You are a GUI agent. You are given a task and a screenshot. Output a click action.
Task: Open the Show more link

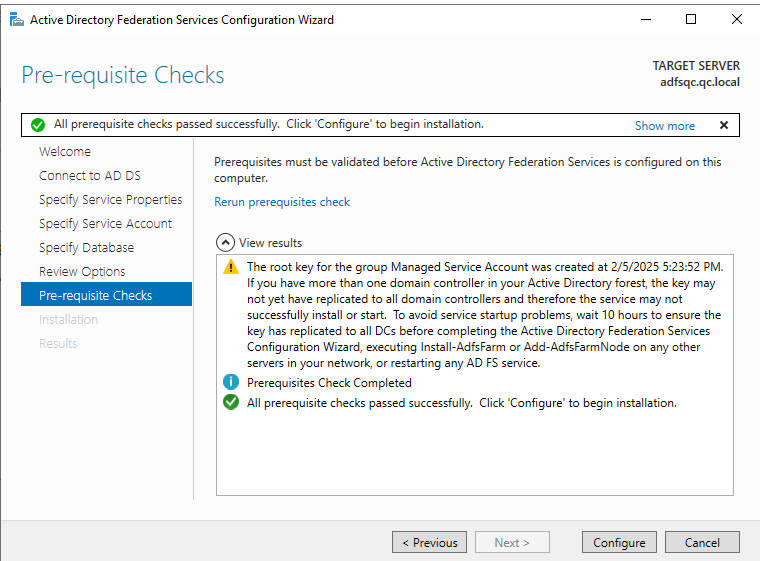[664, 126]
